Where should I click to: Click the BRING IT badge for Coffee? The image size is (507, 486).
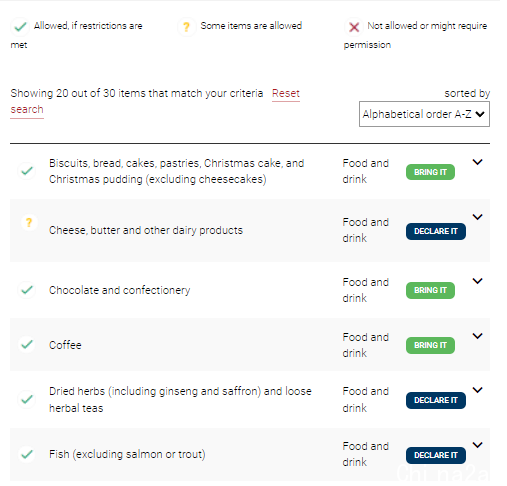430,345
